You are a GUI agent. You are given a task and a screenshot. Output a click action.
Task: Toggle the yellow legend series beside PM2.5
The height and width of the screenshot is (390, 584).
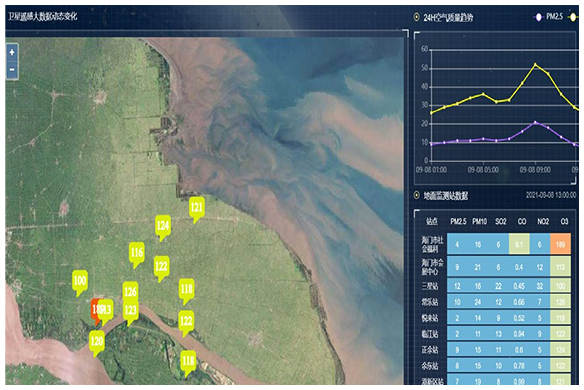click(574, 17)
